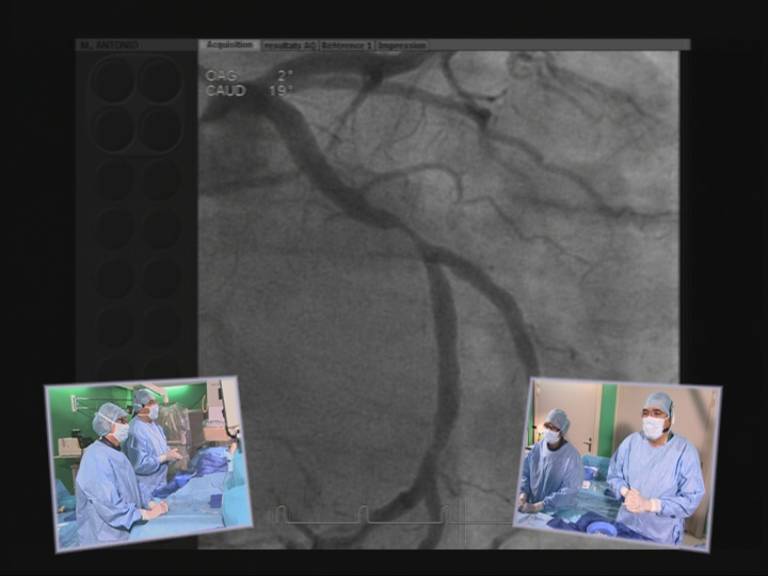Choose the third-row left thumbnail slot
Image resolution: width=768 pixels, height=576 pixels.
113,179
